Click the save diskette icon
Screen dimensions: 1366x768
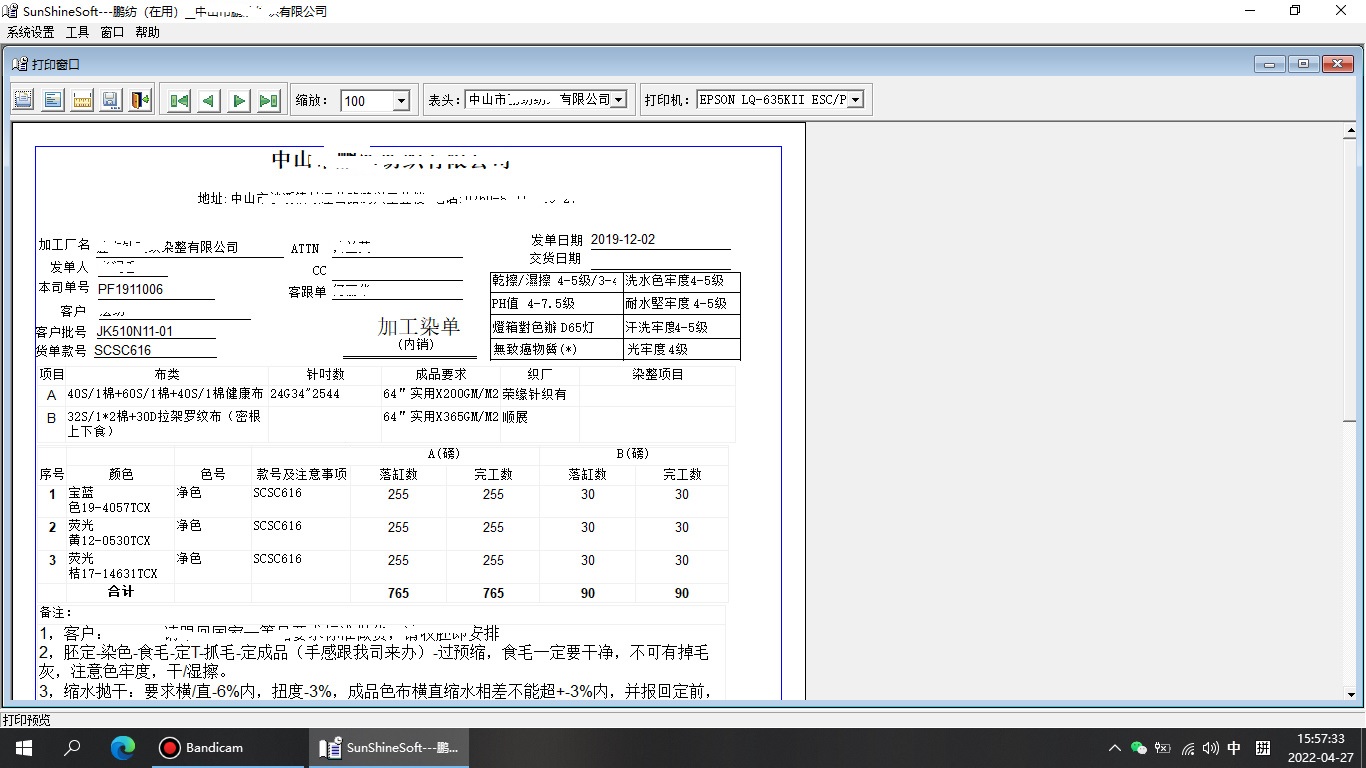coord(111,100)
